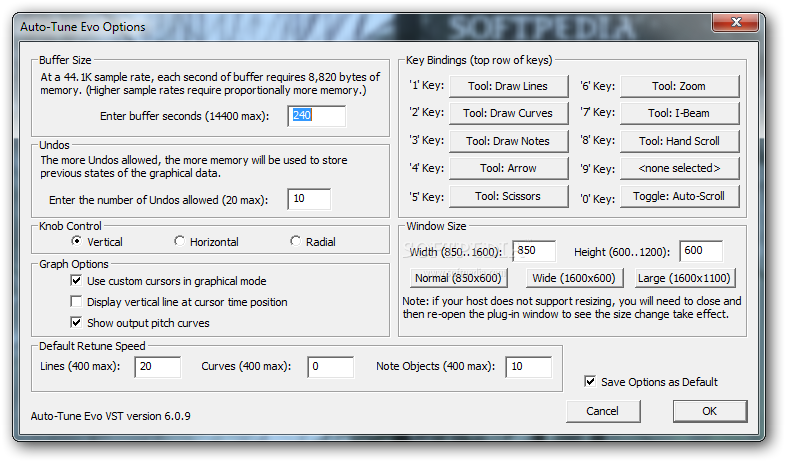Open the '2' Key binding Tool: Draw Curves
The height and width of the screenshot is (462, 786).
point(508,113)
